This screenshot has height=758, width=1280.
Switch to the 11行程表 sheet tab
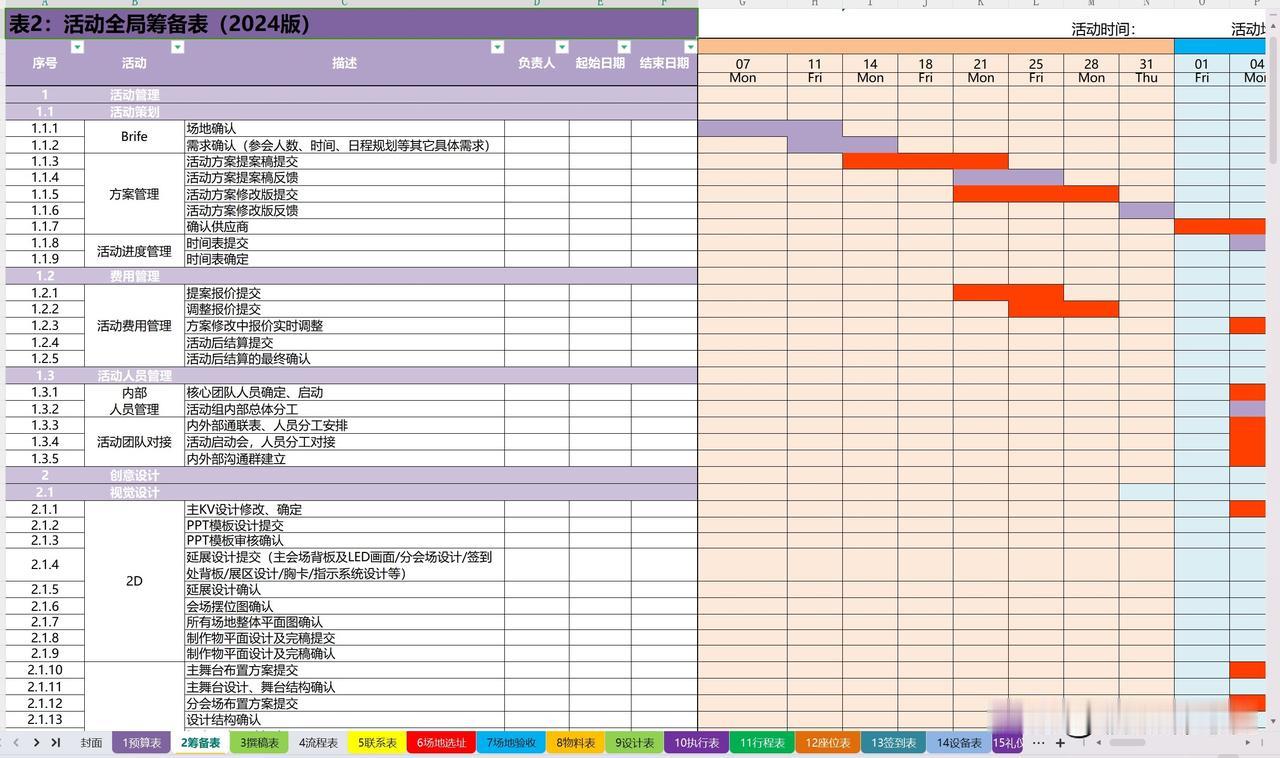coord(762,743)
